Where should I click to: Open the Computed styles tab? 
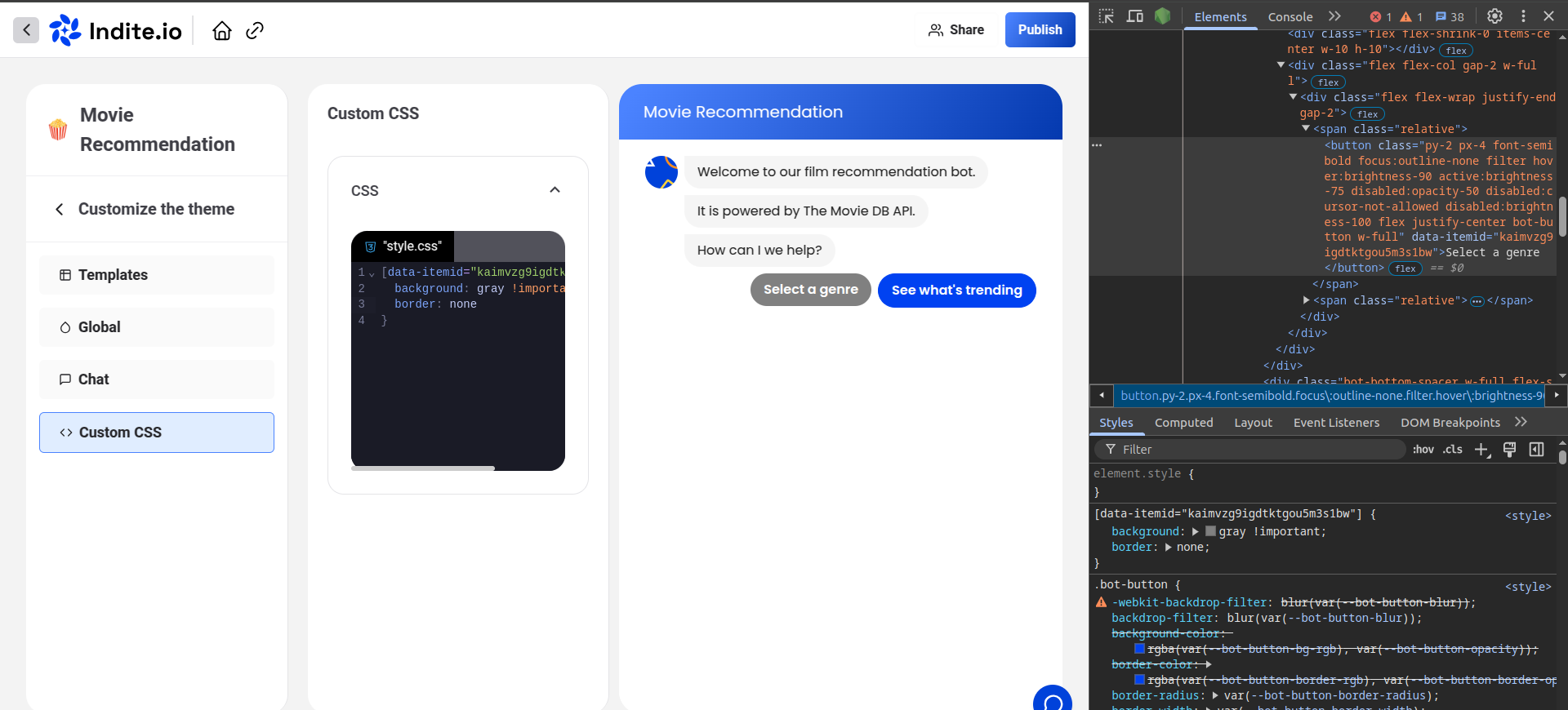(1183, 423)
